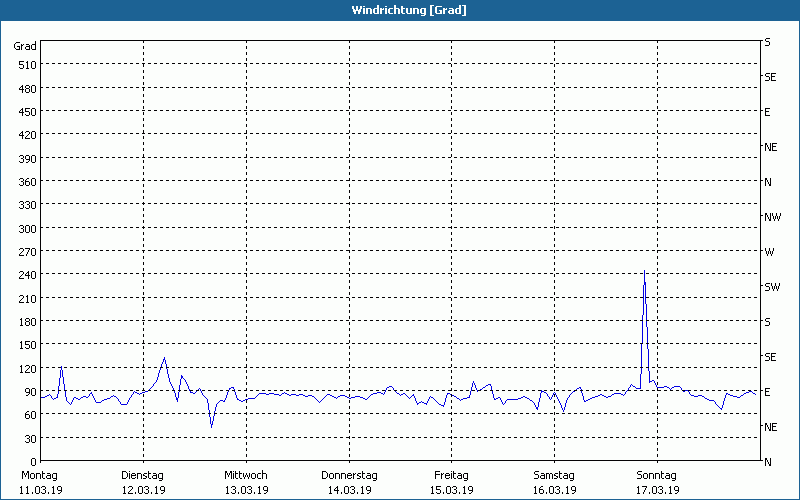Click the lowest dip in the line before Mittwoch
Image resolution: width=800 pixels, height=500 pixels.
pos(211,426)
